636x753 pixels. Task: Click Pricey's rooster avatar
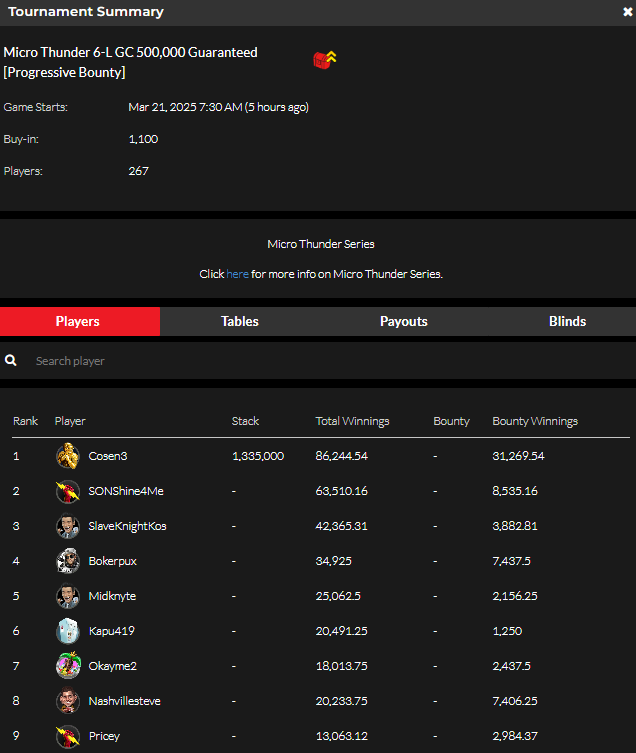[68, 736]
